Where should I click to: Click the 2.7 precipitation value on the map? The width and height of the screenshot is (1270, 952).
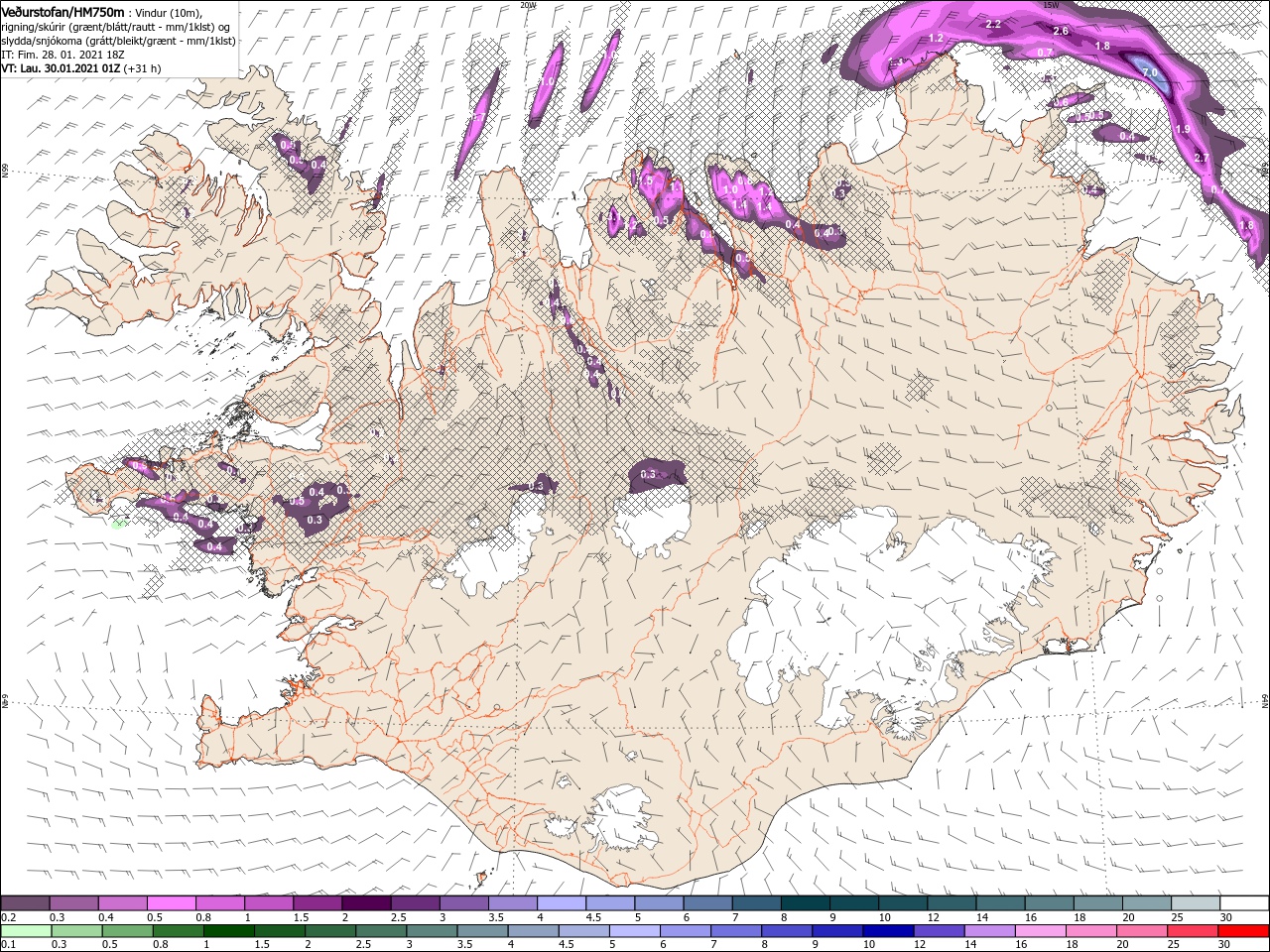[1202, 159]
